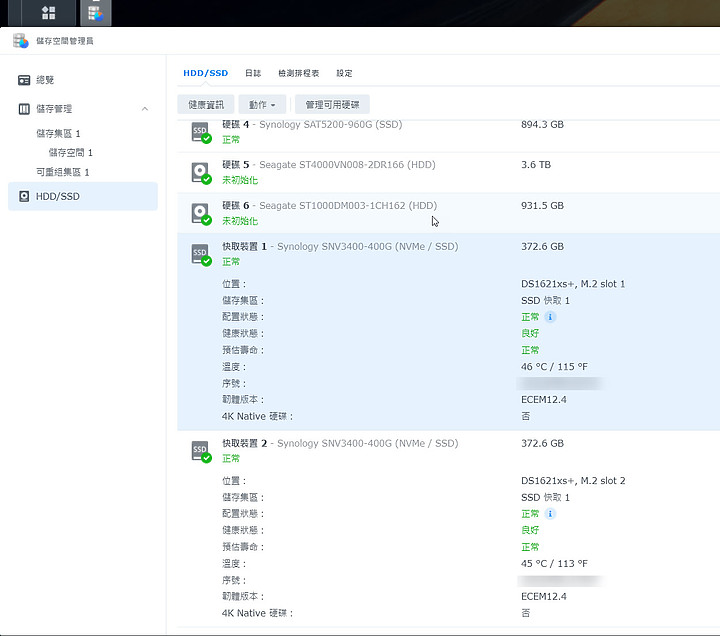This screenshot has width=720, height=636.
Task: Open the DSM main menu grid icon
Action: pyautogui.click(x=49, y=12)
